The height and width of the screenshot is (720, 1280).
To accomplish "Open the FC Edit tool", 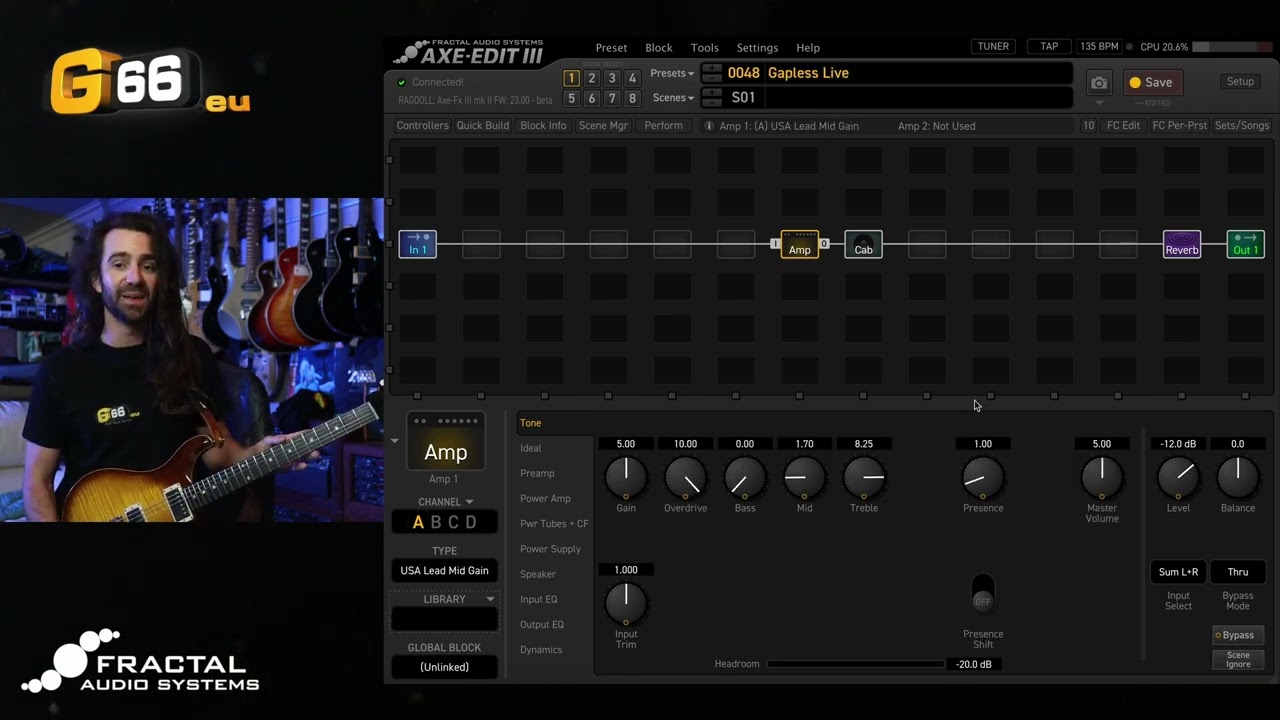I will [1123, 126].
